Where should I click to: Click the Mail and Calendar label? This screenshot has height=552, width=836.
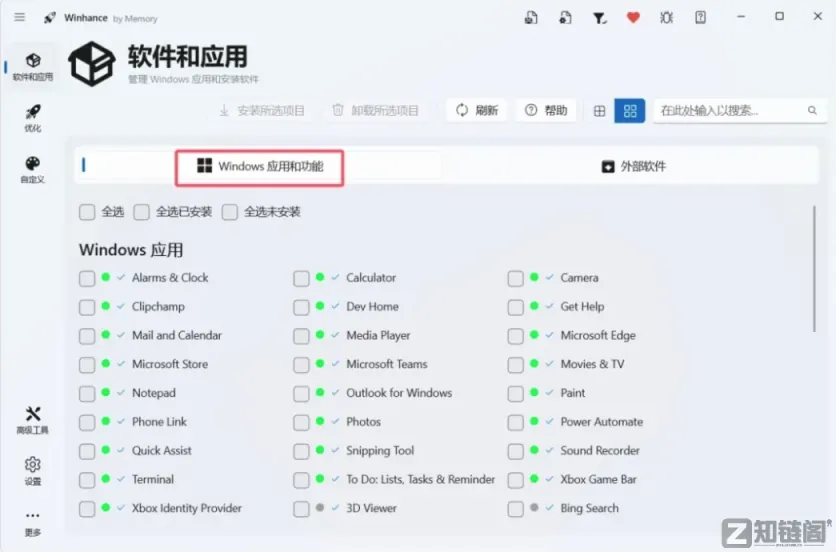tap(176, 335)
